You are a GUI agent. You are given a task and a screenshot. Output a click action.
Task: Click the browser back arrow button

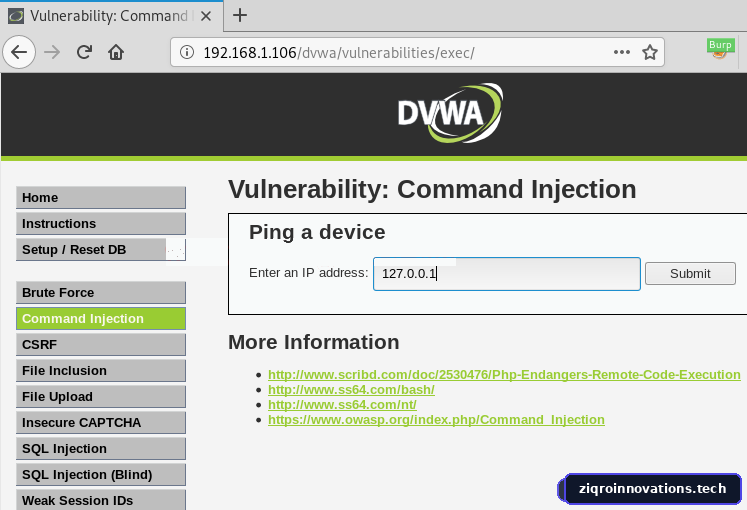pyautogui.click(x=19, y=52)
